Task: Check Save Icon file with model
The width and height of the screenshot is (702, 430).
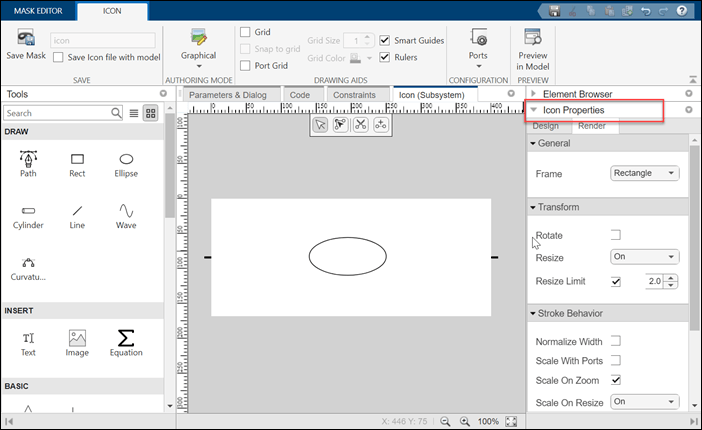Action: pos(58,57)
